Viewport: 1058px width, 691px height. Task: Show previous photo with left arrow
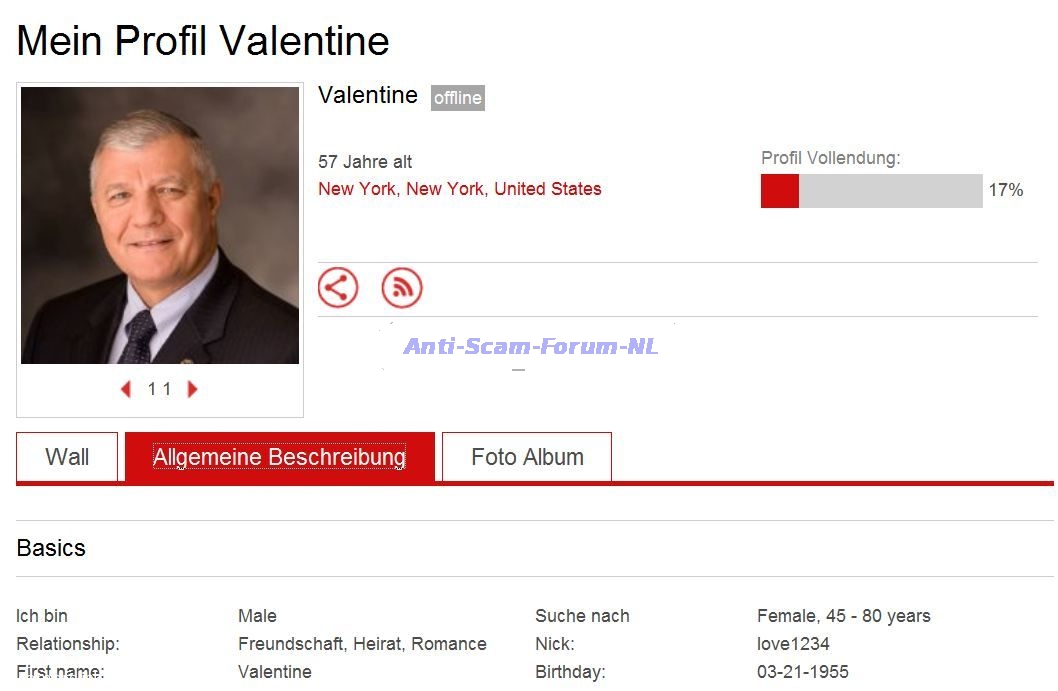pyautogui.click(x=126, y=389)
